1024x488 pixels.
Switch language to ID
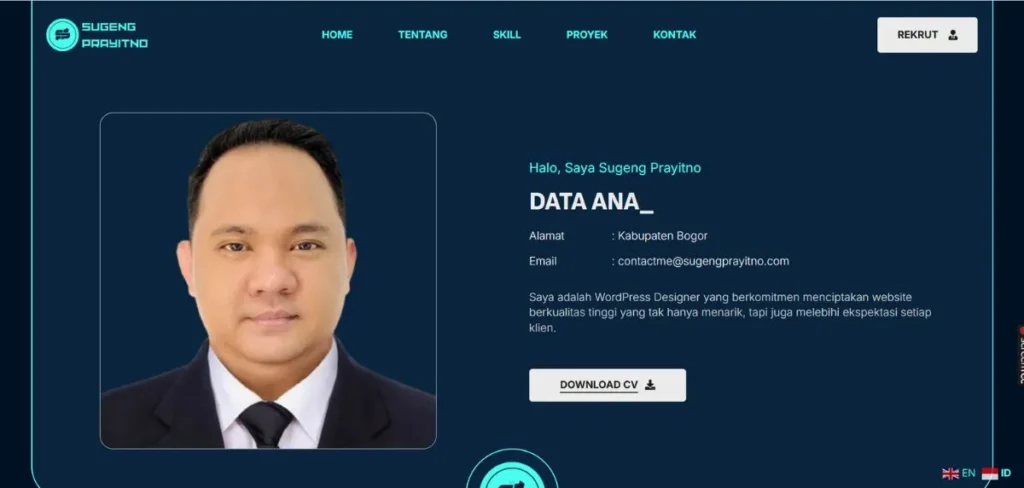[1006, 473]
